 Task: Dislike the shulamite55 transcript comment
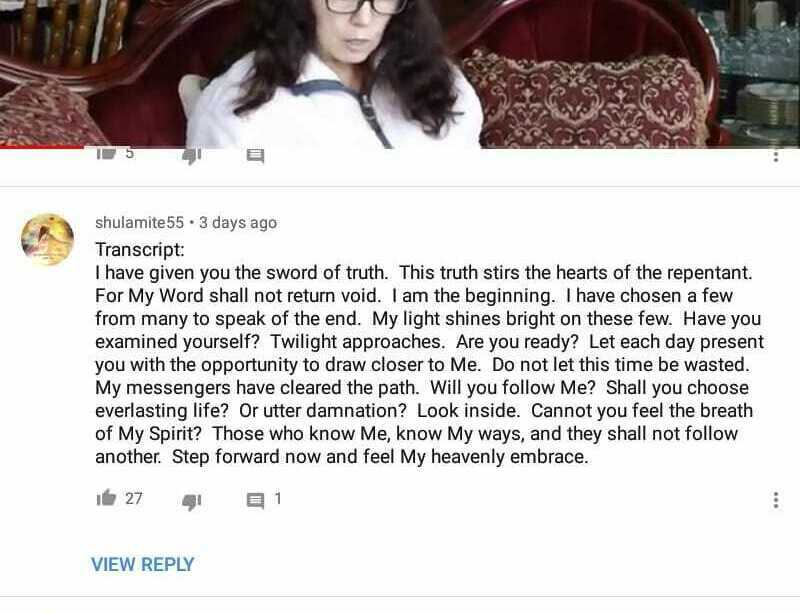191,501
